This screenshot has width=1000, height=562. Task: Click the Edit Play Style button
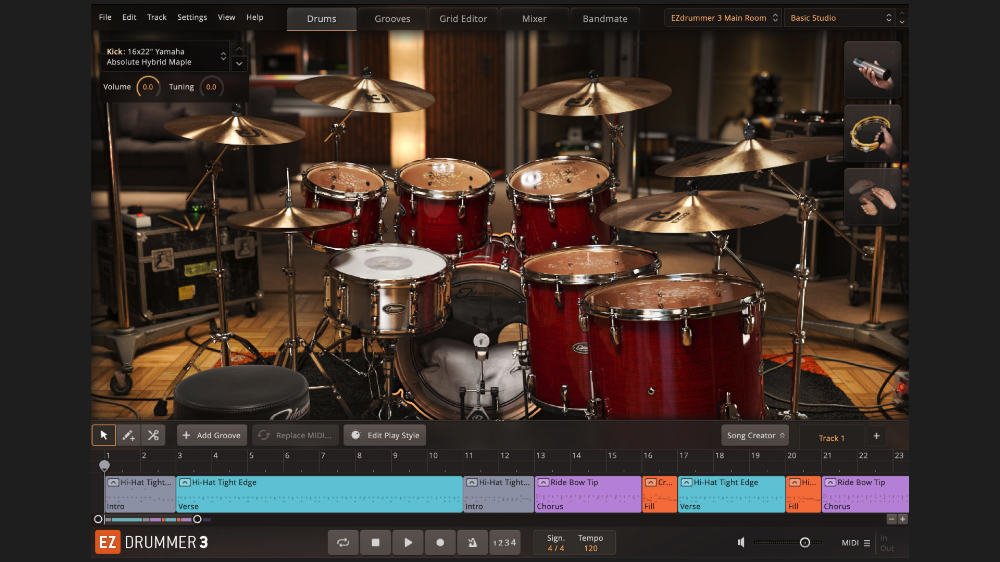[x=385, y=436]
